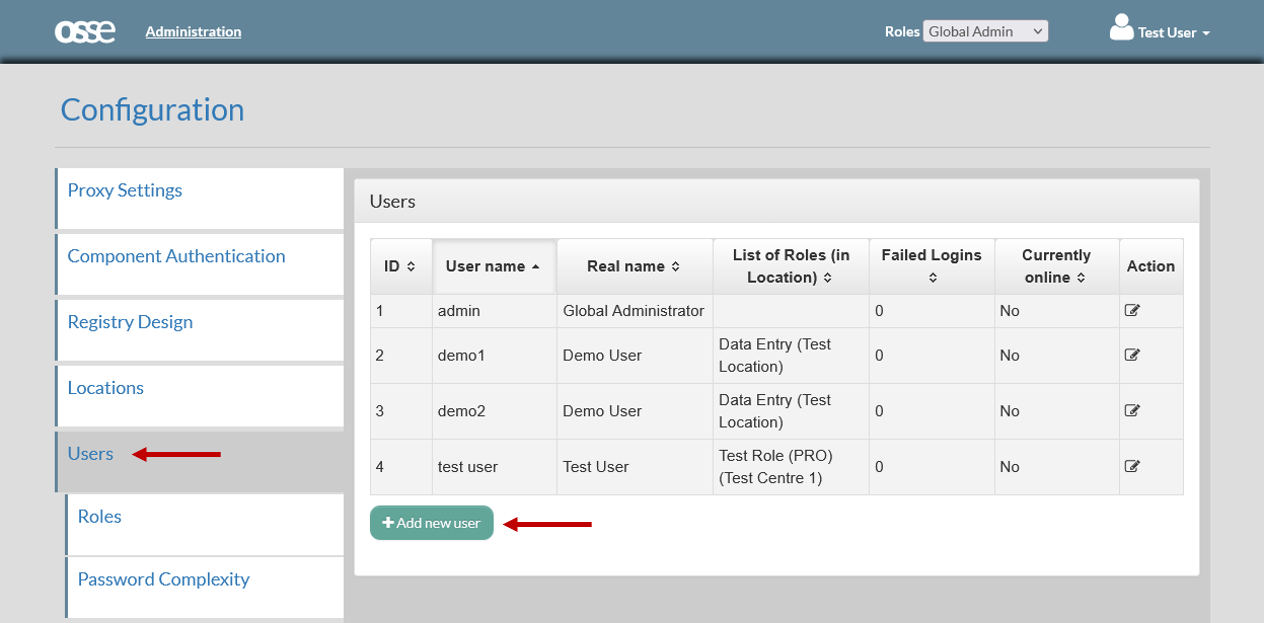Click the Action column header
1264x623 pixels.
coord(1151,266)
